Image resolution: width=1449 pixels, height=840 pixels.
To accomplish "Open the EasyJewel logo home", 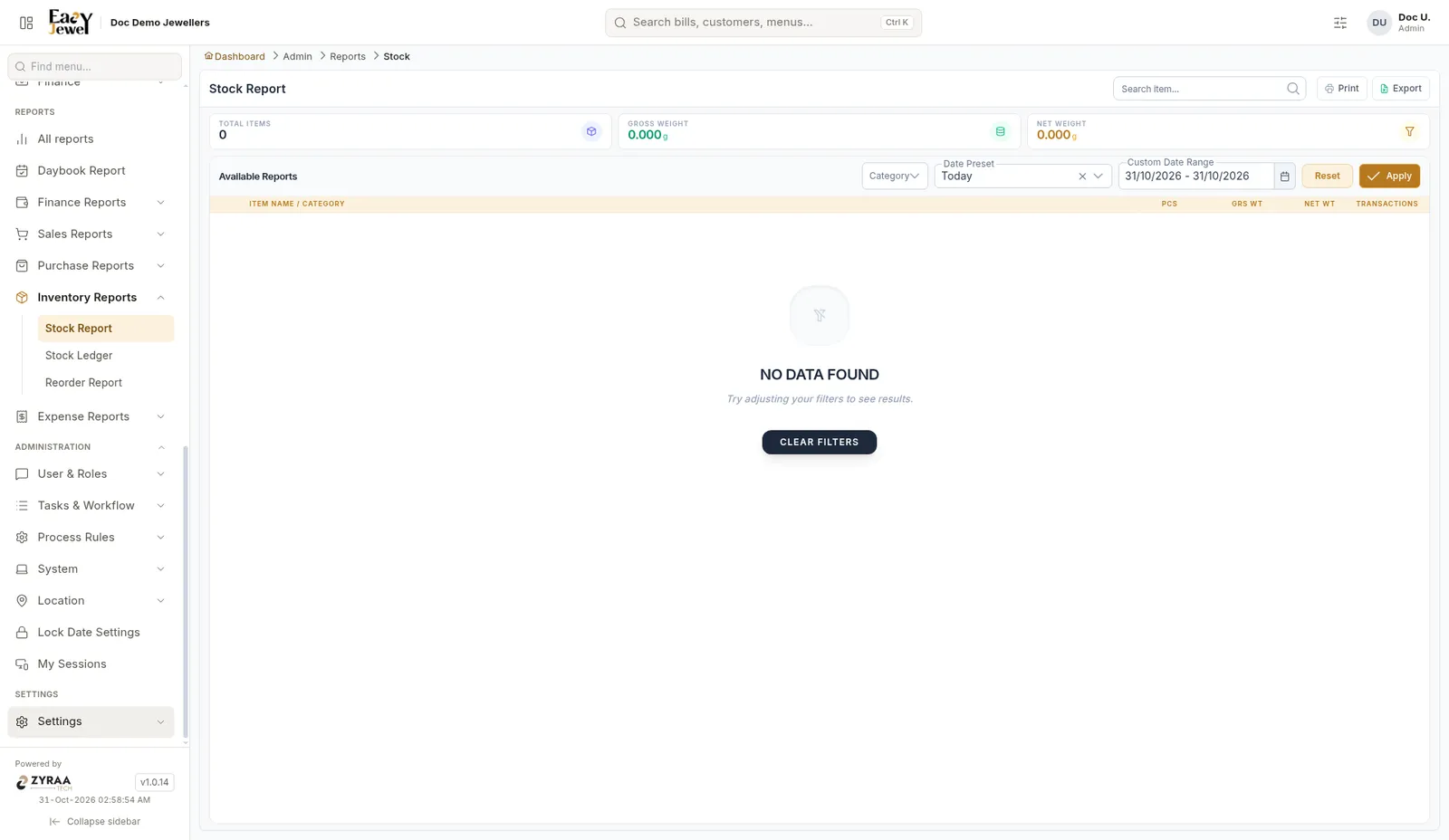I will (x=71, y=22).
